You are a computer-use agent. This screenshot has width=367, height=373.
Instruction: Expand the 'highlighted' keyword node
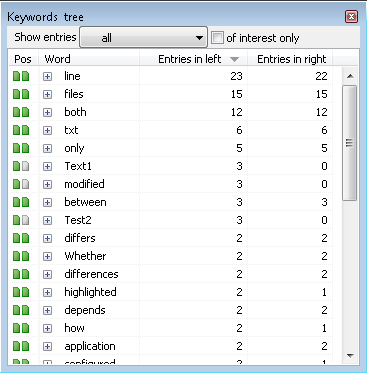48,292
